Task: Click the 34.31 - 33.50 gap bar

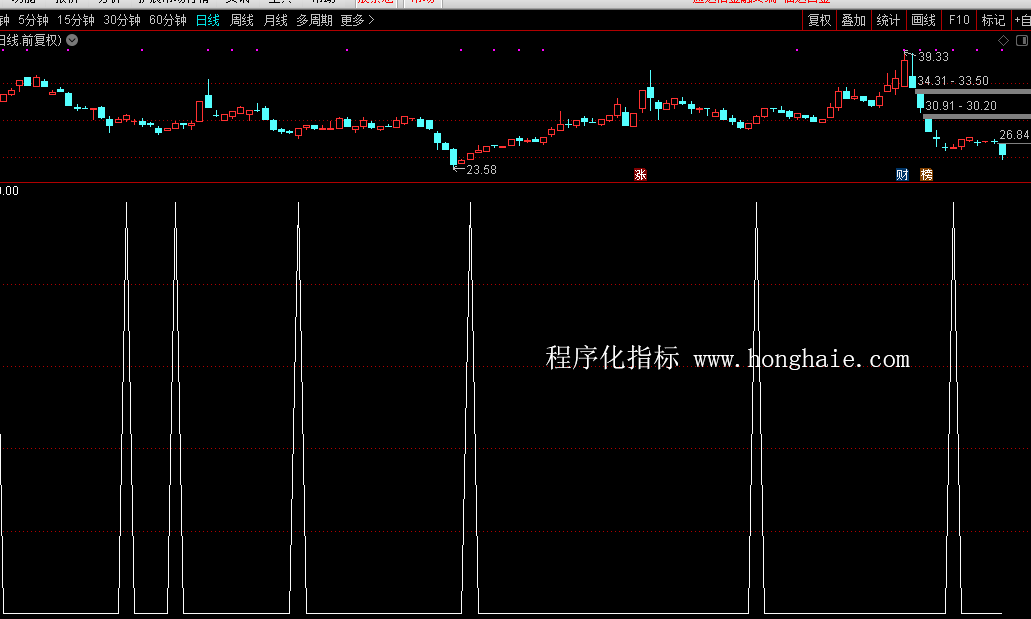Action: tap(952, 81)
